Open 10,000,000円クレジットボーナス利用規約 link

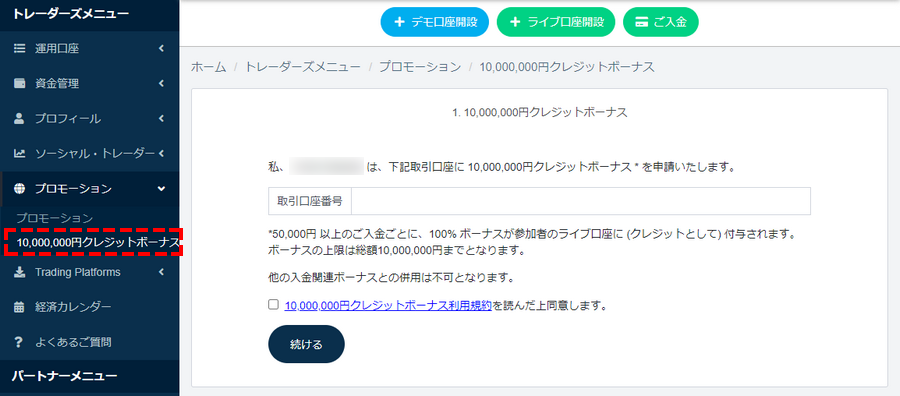[388, 305]
